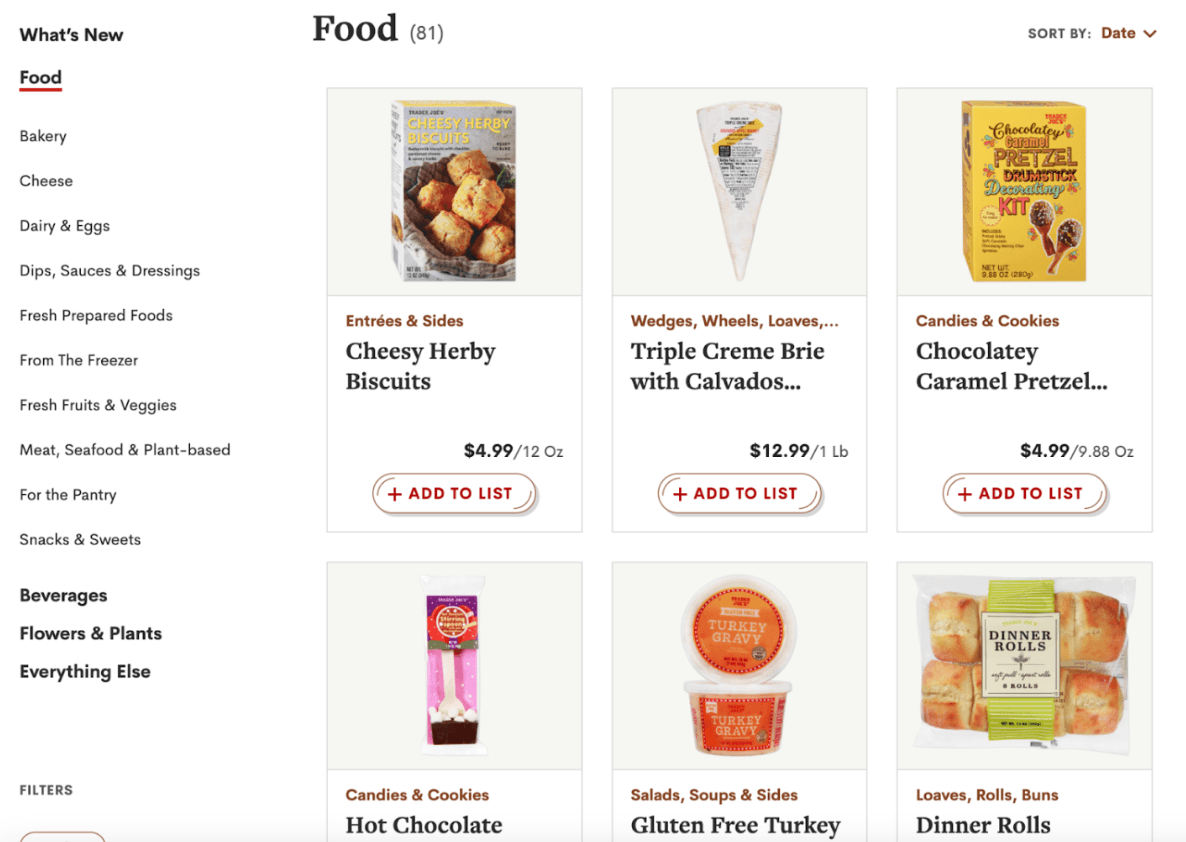The width and height of the screenshot is (1186, 842).
Task: Open the Triple Creme Brie wedge image
Action: (x=739, y=191)
